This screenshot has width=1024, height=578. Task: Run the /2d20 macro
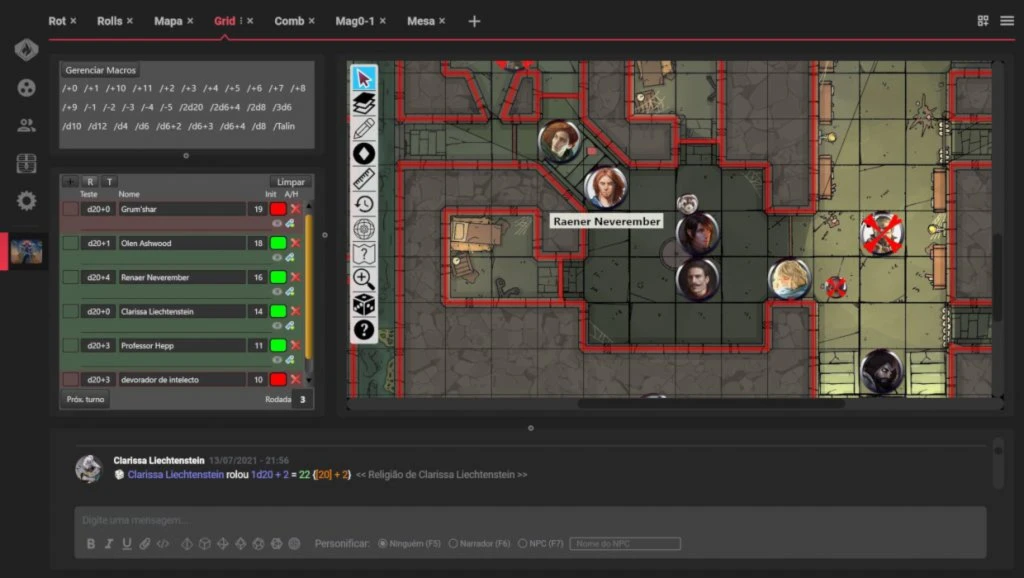(x=191, y=107)
